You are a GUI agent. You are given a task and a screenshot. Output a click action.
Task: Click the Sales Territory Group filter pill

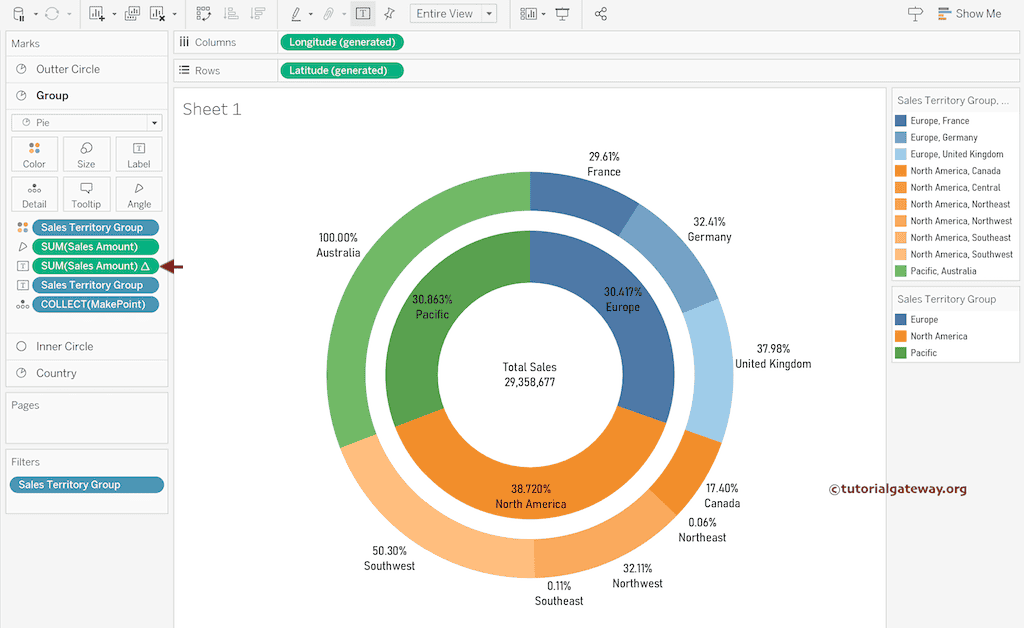tap(86, 484)
